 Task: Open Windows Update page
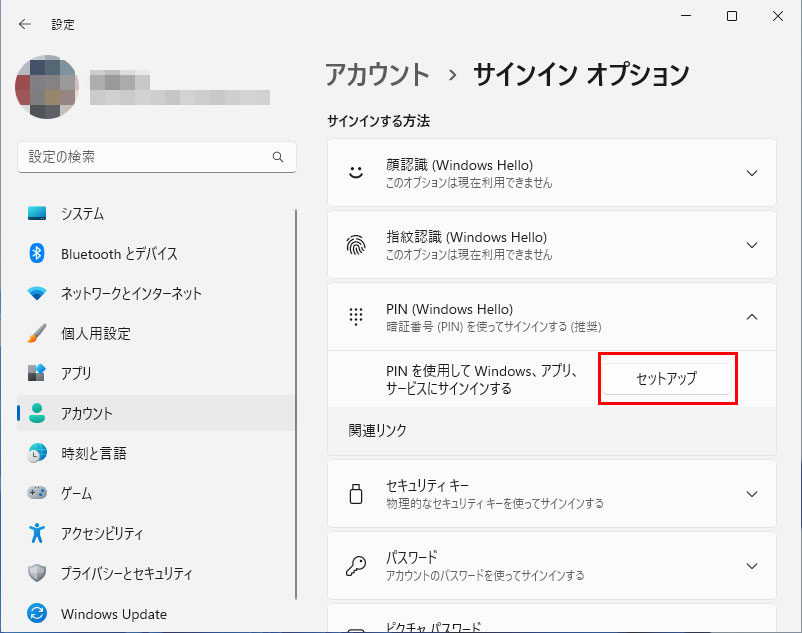[156, 613]
